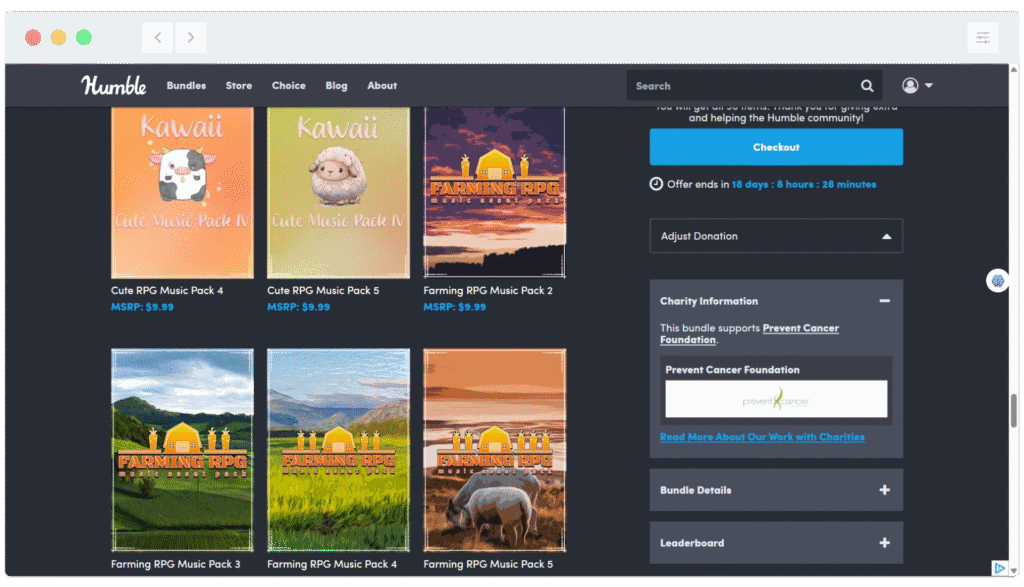Image resolution: width=1024 pixels, height=587 pixels.
Task: Expand the Leaderboard section
Action: [884, 542]
